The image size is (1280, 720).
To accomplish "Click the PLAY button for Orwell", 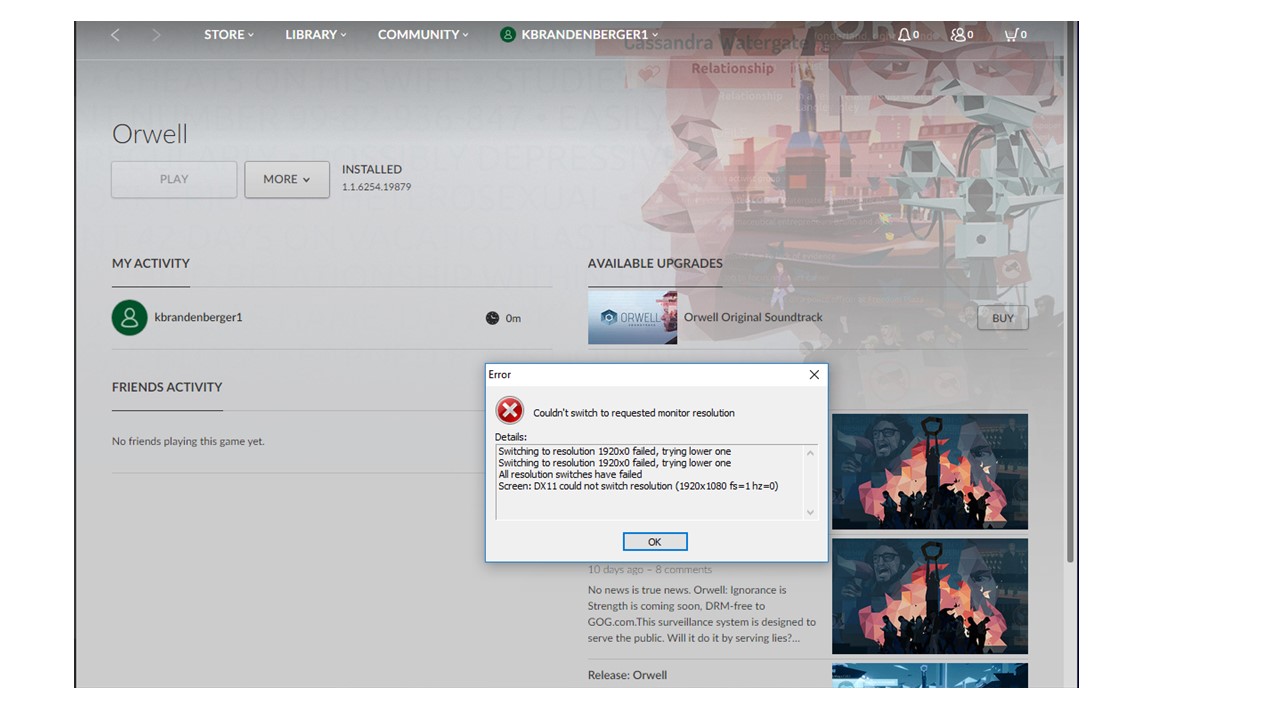I will (174, 179).
